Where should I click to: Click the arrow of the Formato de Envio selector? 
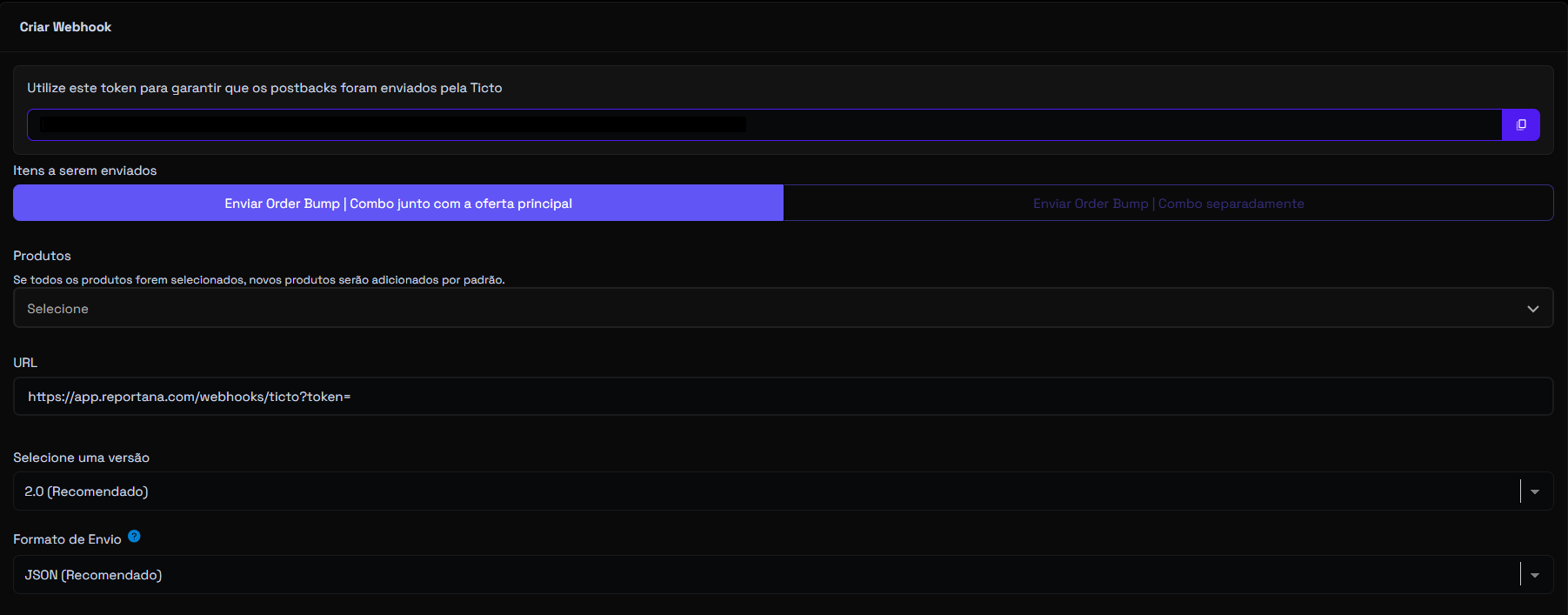[x=1535, y=575]
